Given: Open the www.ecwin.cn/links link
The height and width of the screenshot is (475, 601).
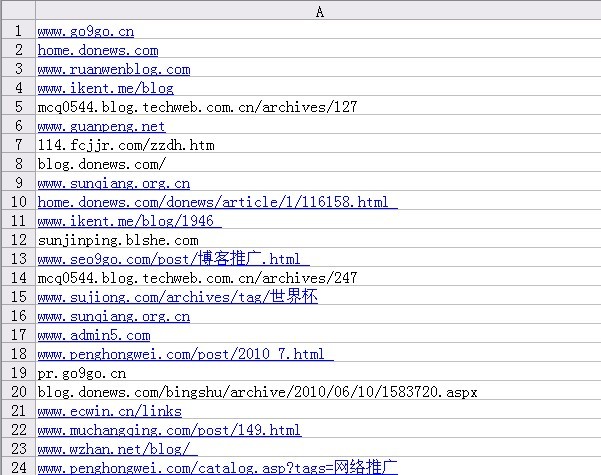Looking at the screenshot, I should 110,411.
